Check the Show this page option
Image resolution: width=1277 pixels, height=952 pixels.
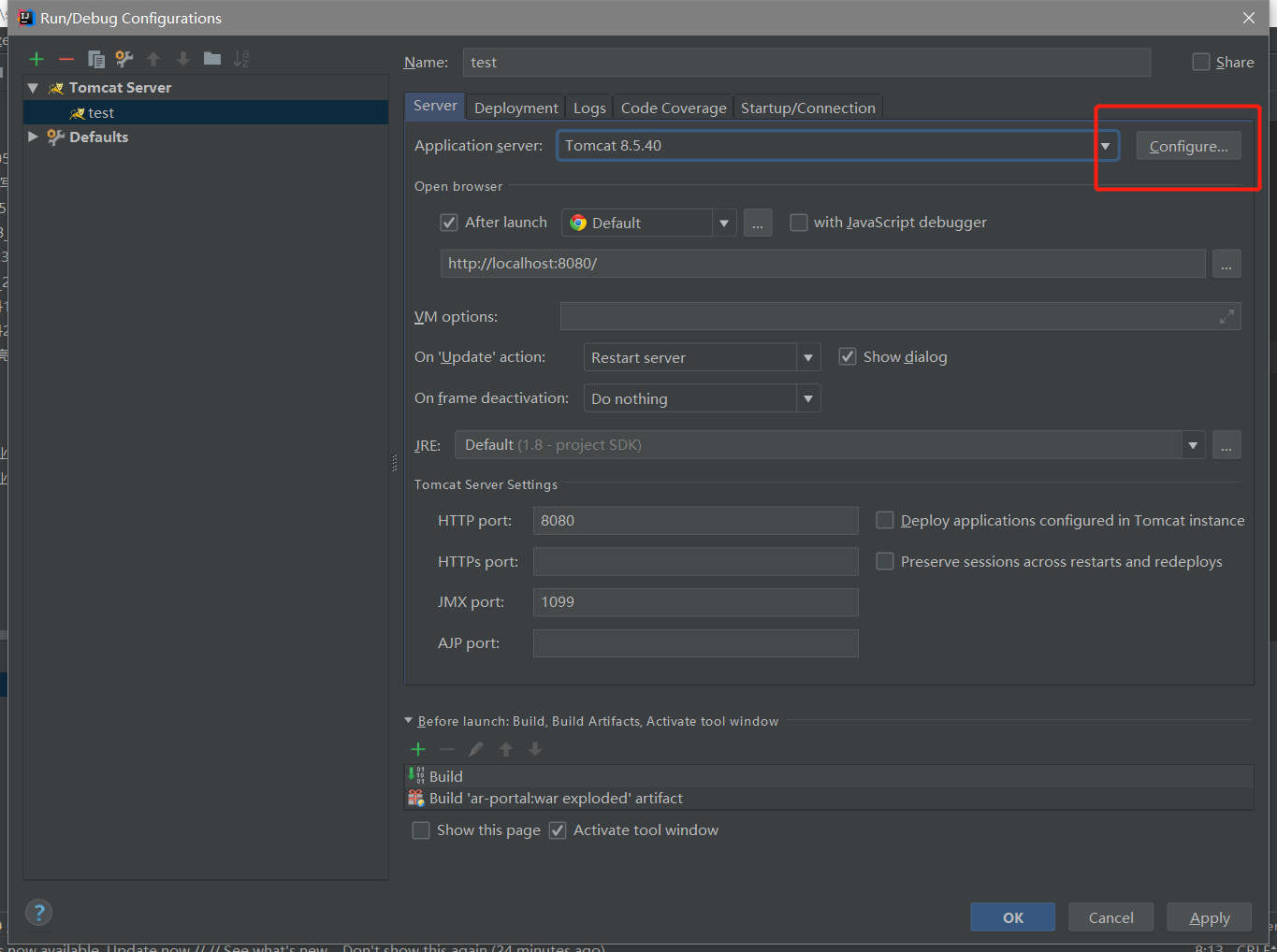tap(421, 830)
